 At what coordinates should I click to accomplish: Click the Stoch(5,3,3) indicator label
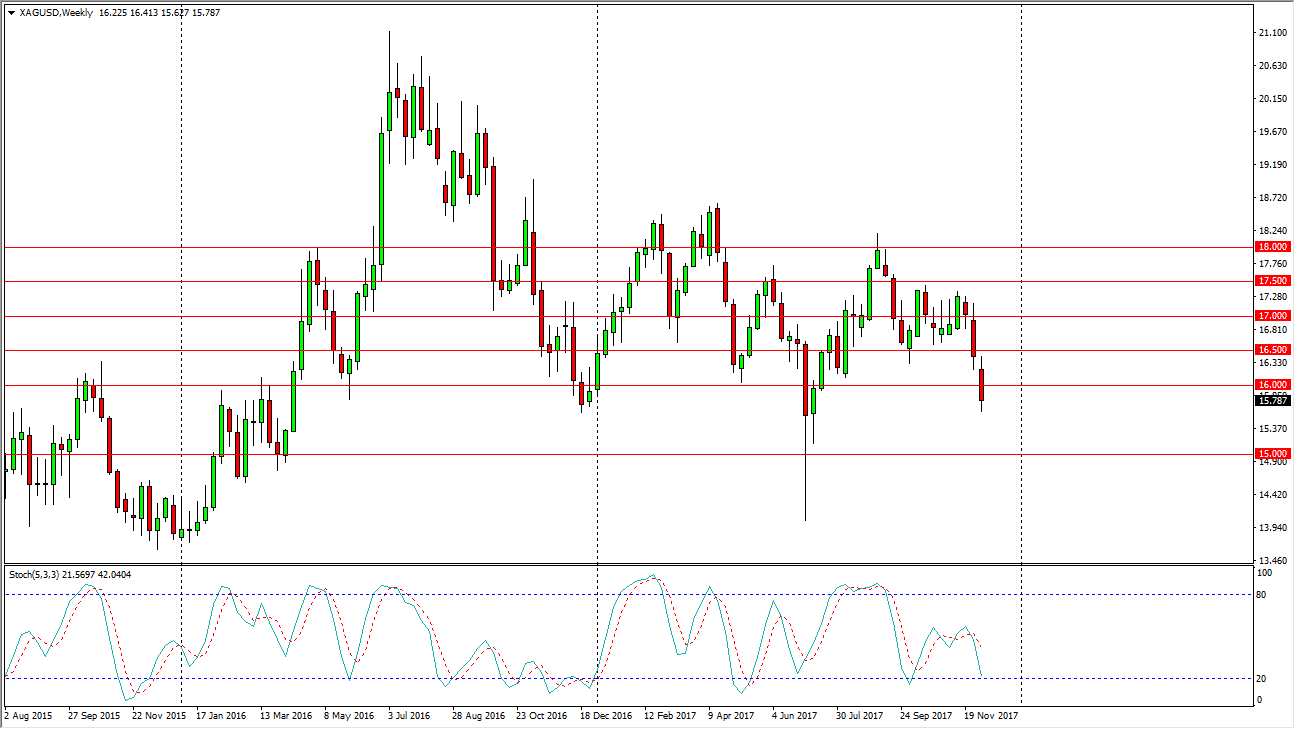pyautogui.click(x=34, y=574)
